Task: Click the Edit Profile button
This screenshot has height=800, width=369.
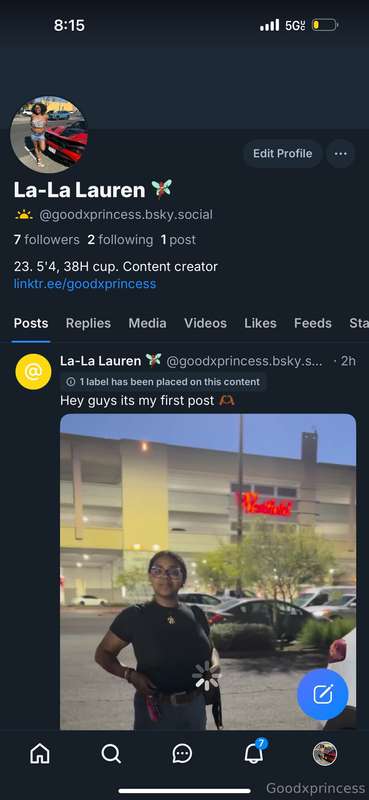Action: [x=282, y=154]
